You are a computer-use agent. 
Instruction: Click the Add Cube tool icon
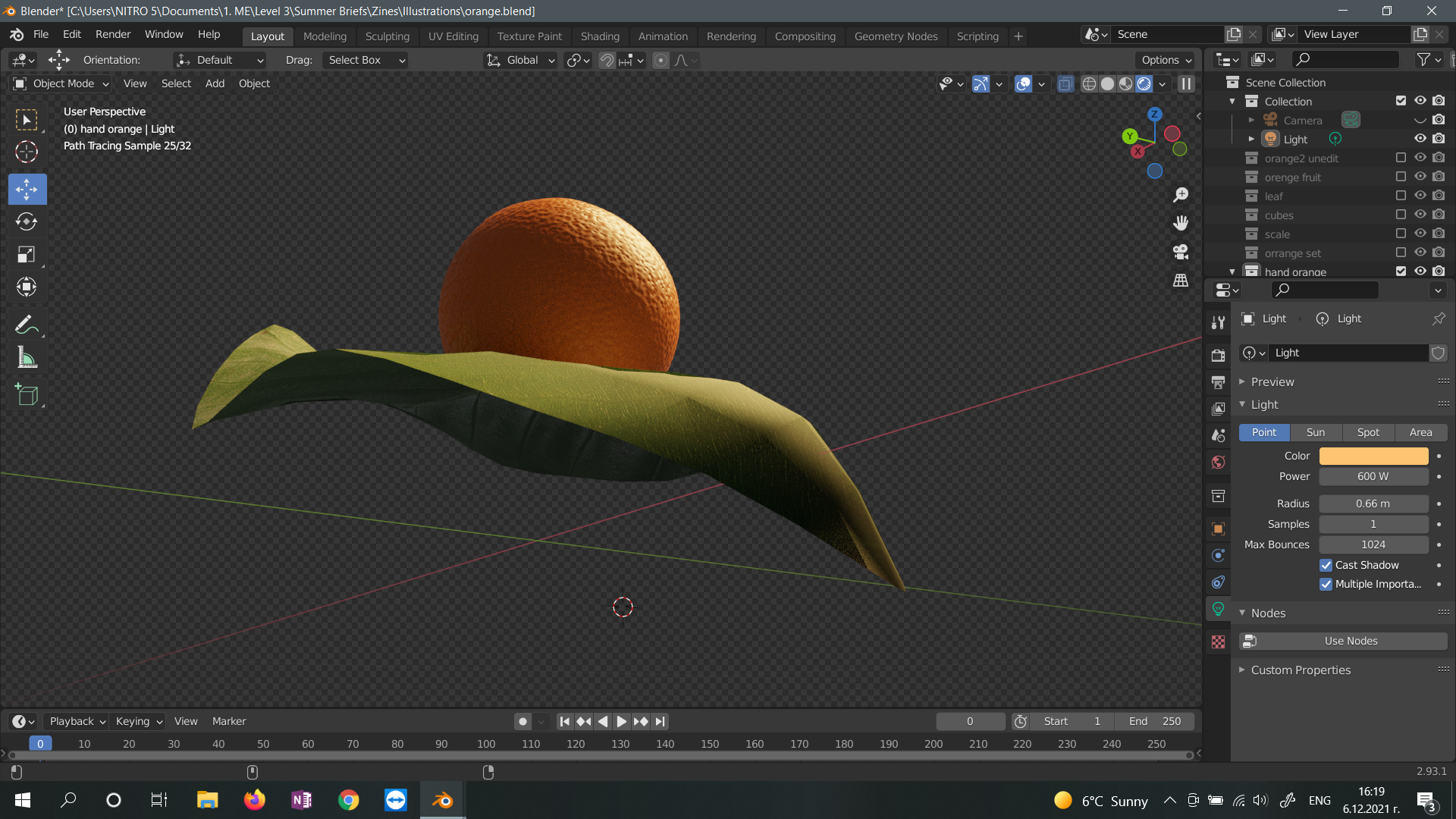(27, 394)
